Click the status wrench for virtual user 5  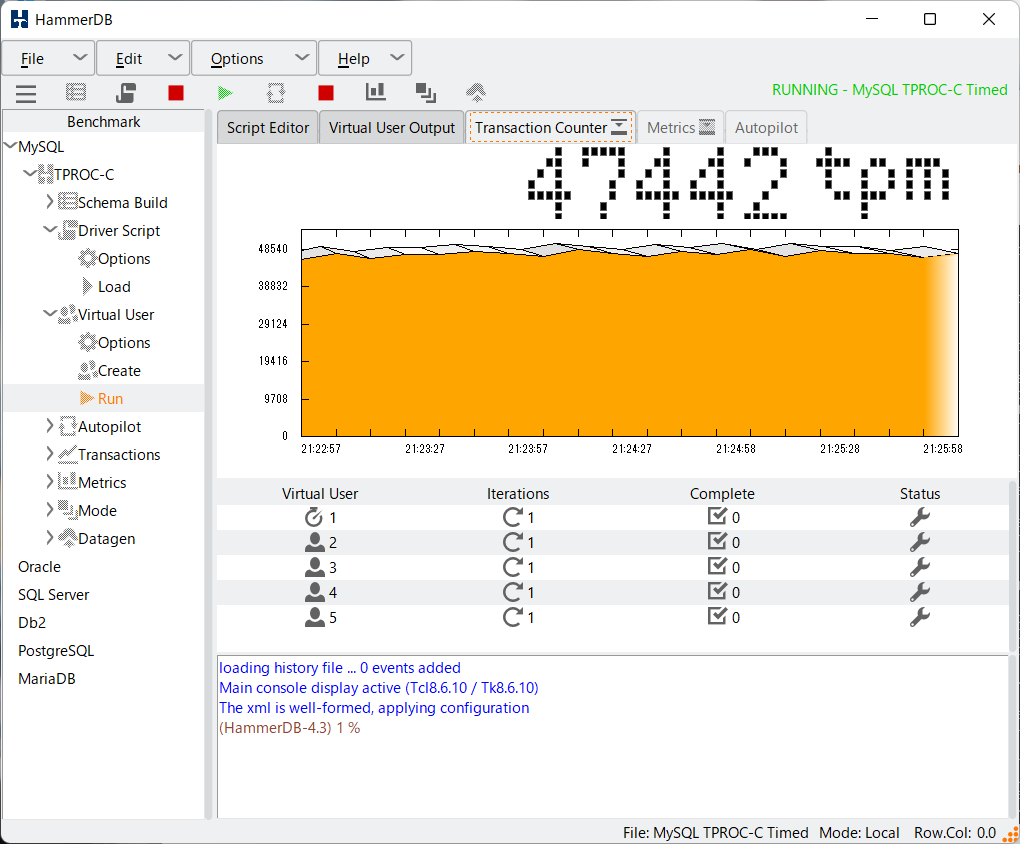pyautogui.click(x=920, y=617)
